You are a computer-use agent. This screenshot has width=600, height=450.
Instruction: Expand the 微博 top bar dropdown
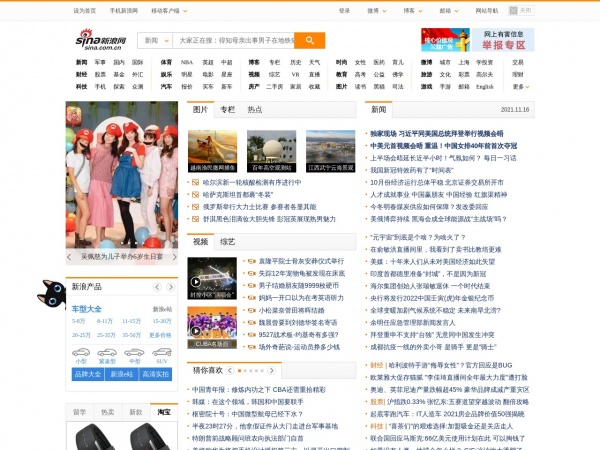pos(377,11)
